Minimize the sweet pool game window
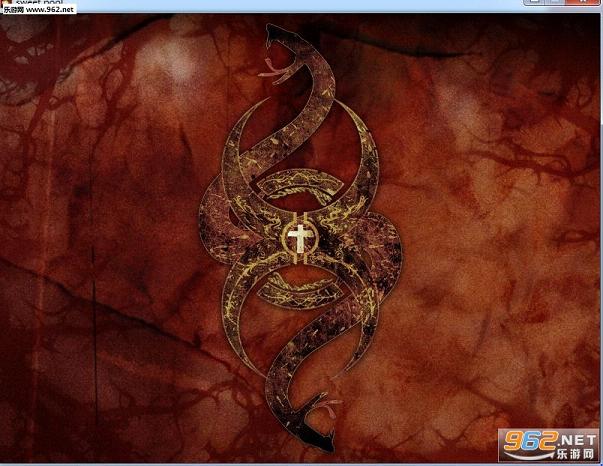This screenshot has width=603, height=466. pos(534,2)
